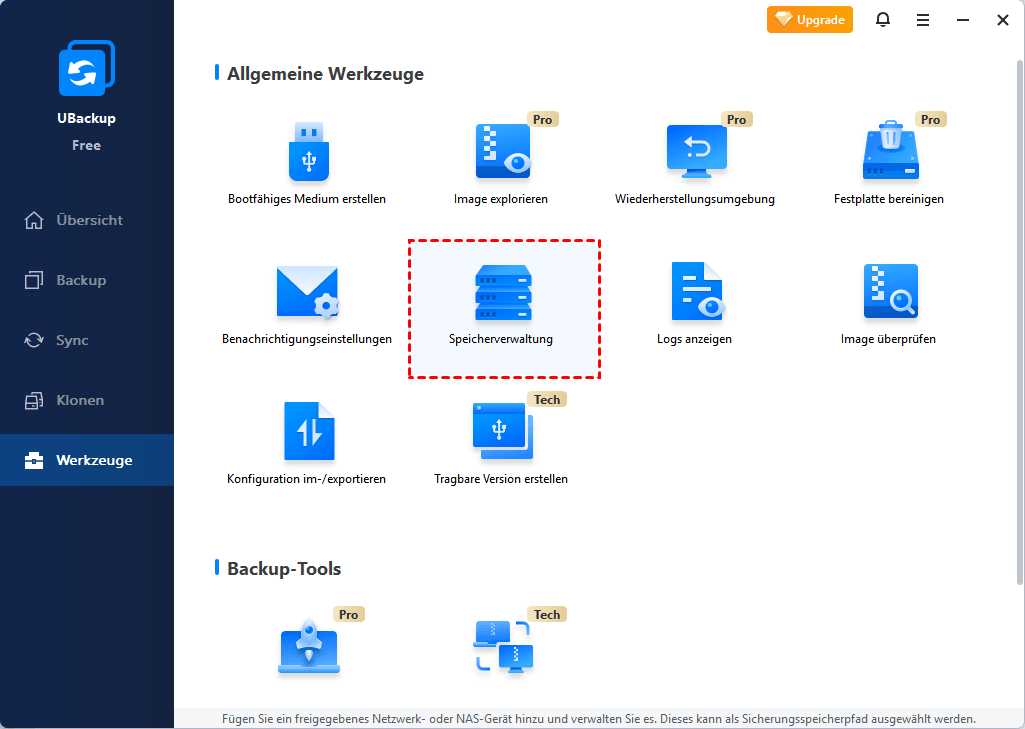Open Wiederherstellungsumgebung recovery environment tool

(695, 152)
